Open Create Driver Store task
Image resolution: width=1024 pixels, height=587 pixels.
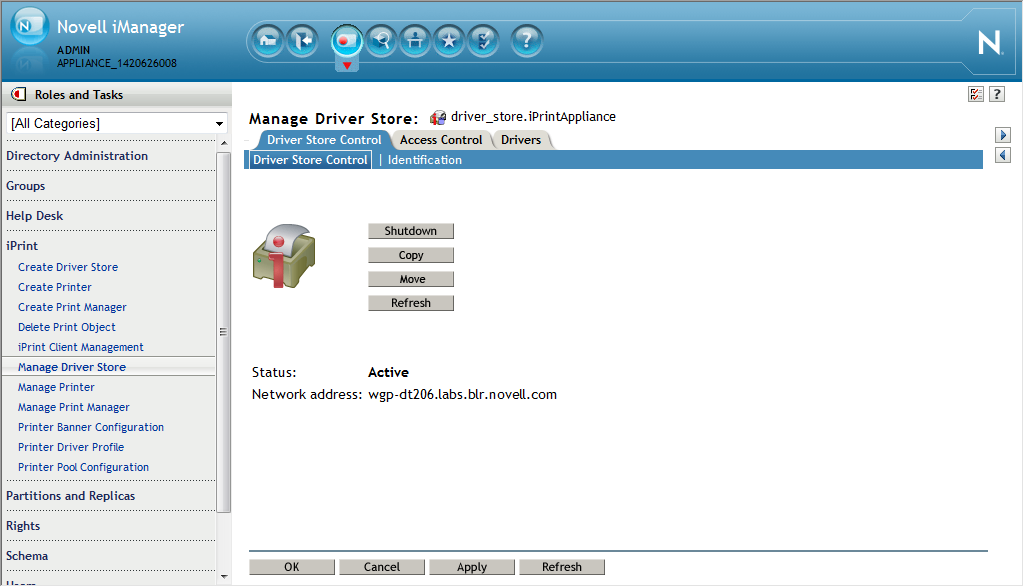click(x=68, y=267)
